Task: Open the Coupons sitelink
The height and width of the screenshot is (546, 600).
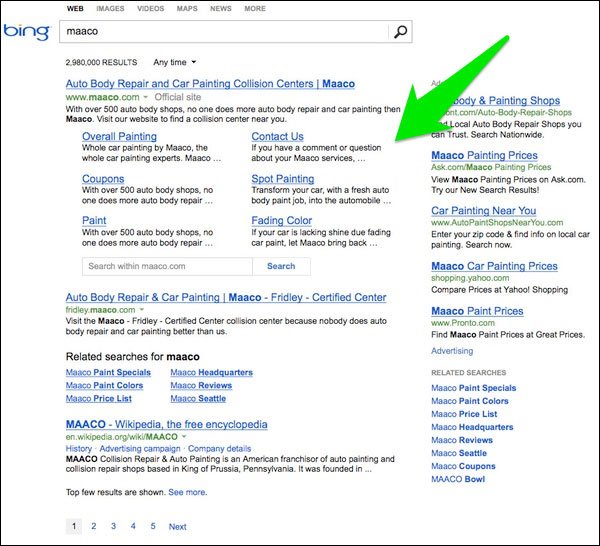Action: coord(103,179)
